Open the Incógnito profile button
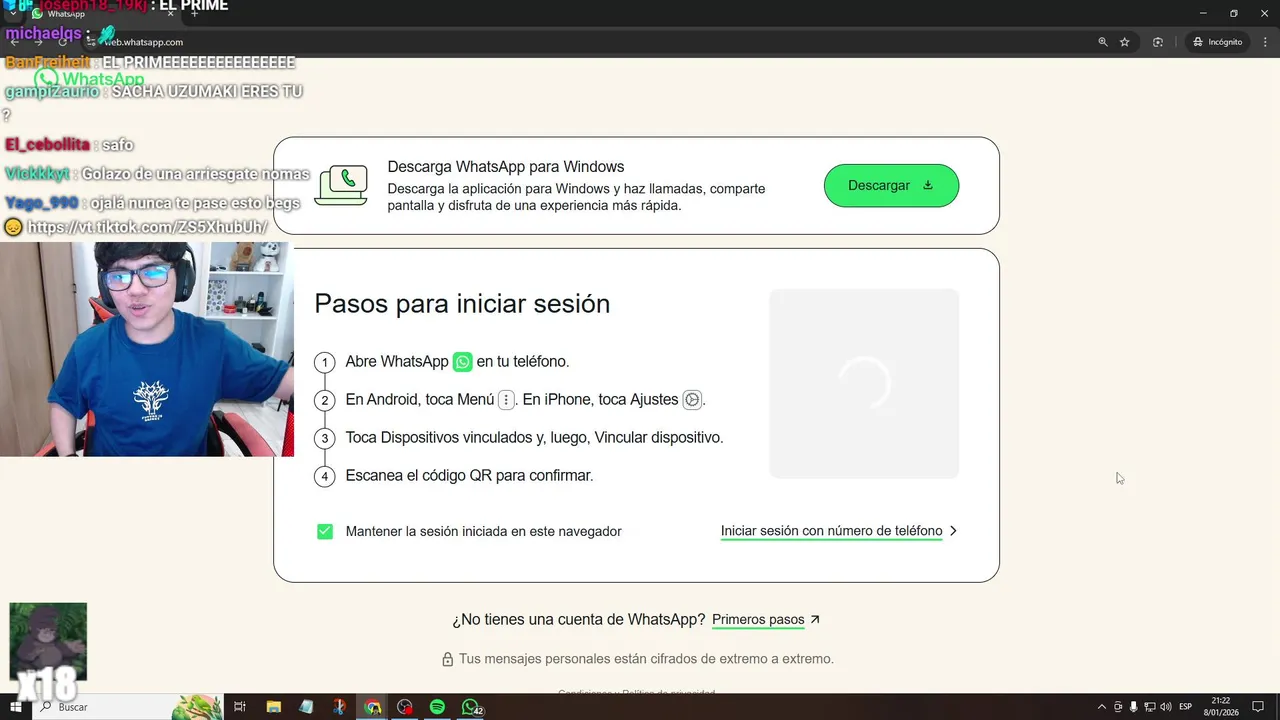 1217,42
